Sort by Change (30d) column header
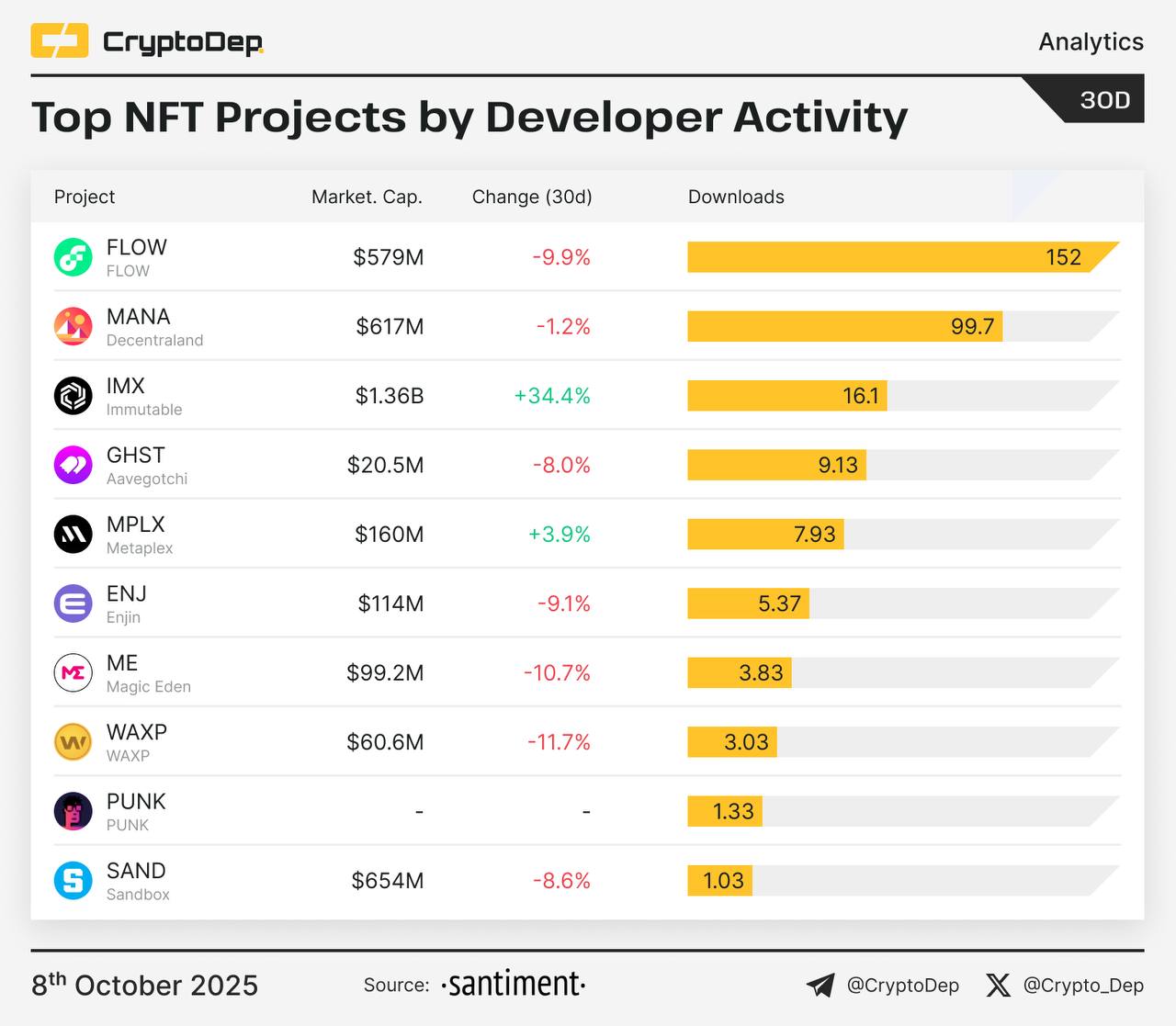The image size is (1176, 1026). (x=532, y=197)
